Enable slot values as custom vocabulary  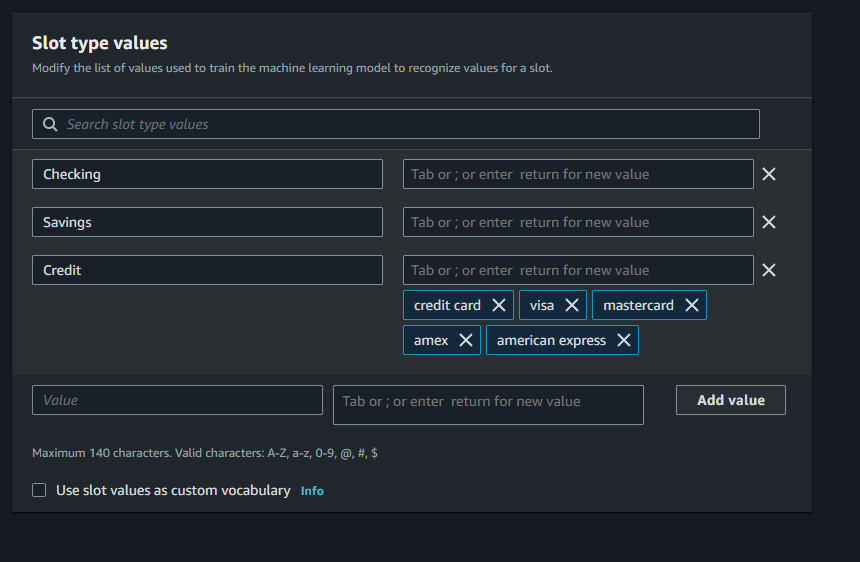click(x=39, y=490)
